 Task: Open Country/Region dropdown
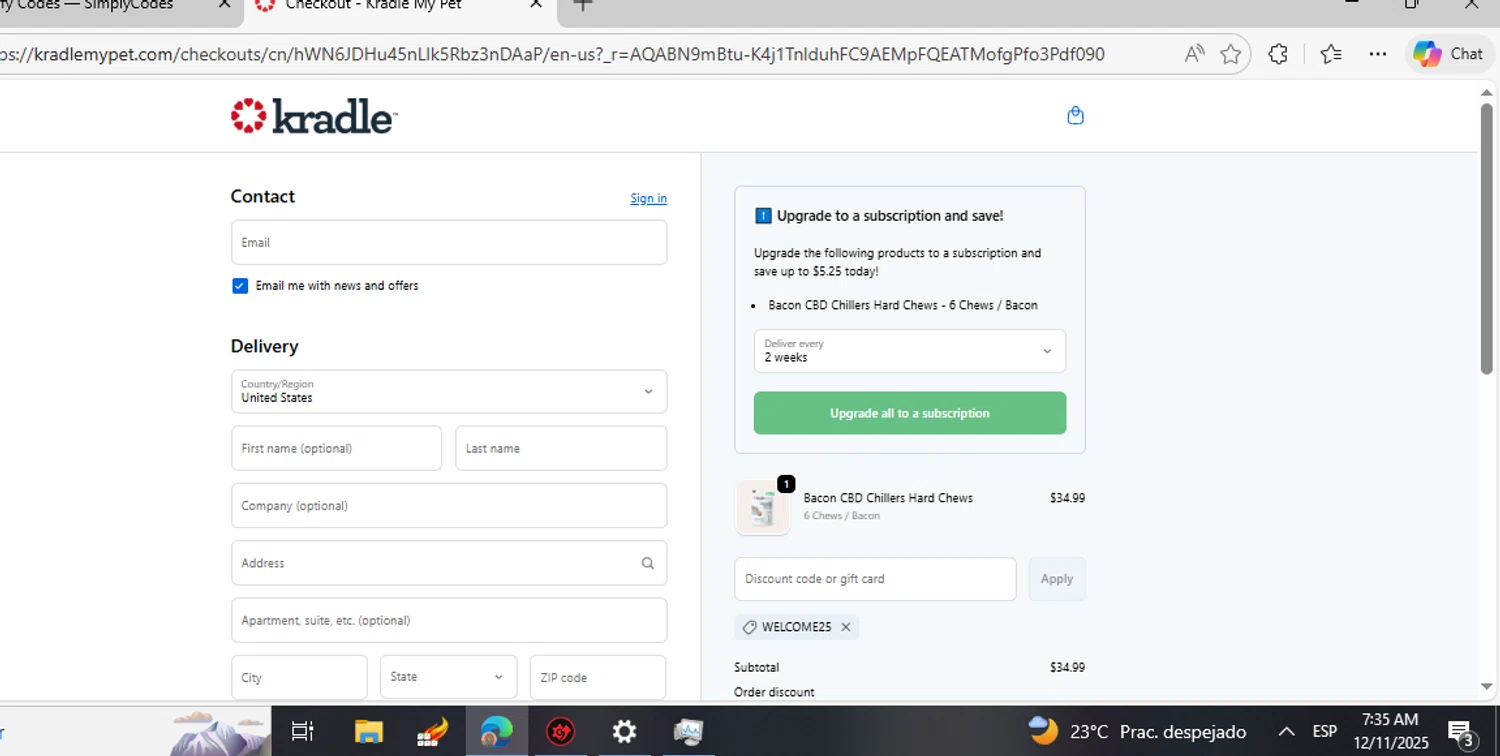click(x=449, y=391)
